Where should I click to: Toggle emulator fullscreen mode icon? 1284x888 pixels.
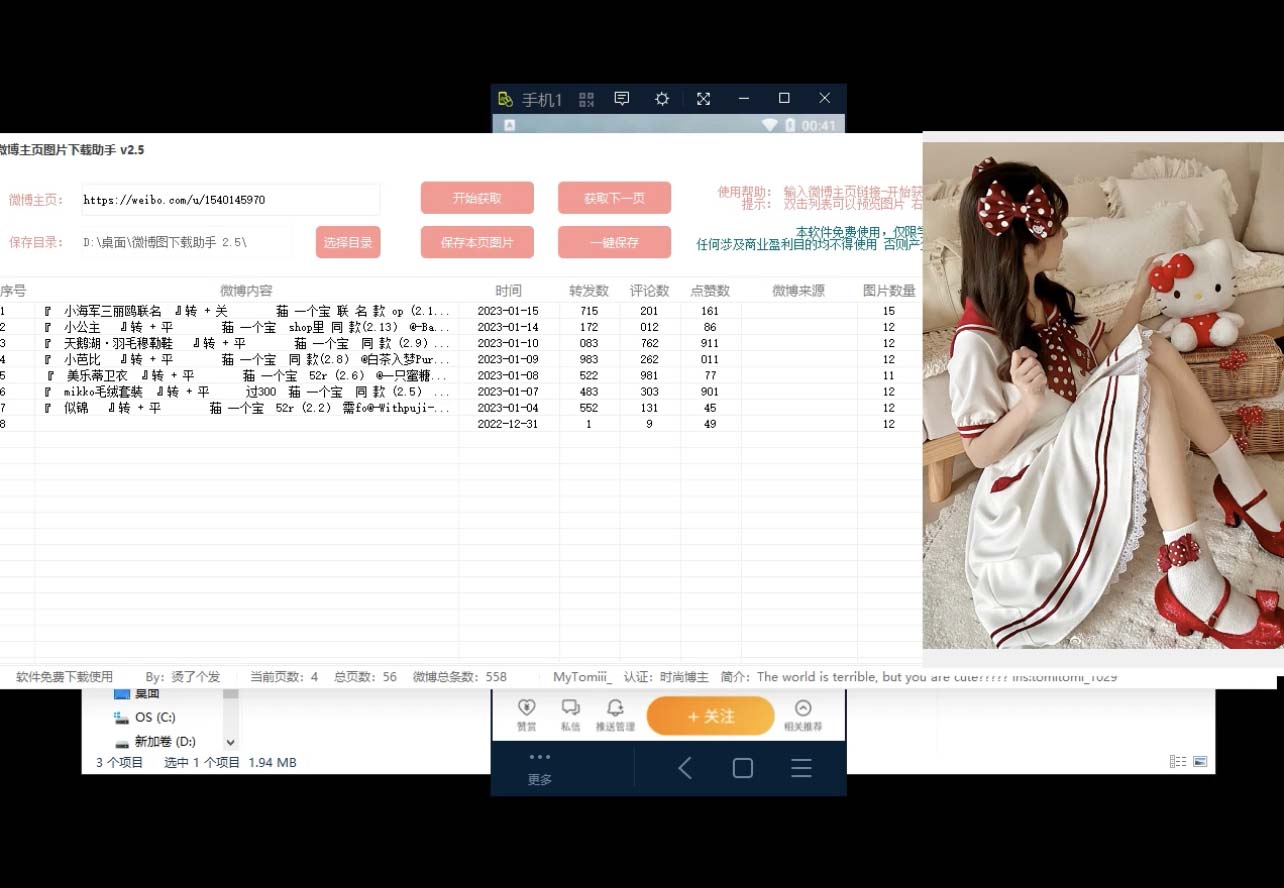point(703,99)
